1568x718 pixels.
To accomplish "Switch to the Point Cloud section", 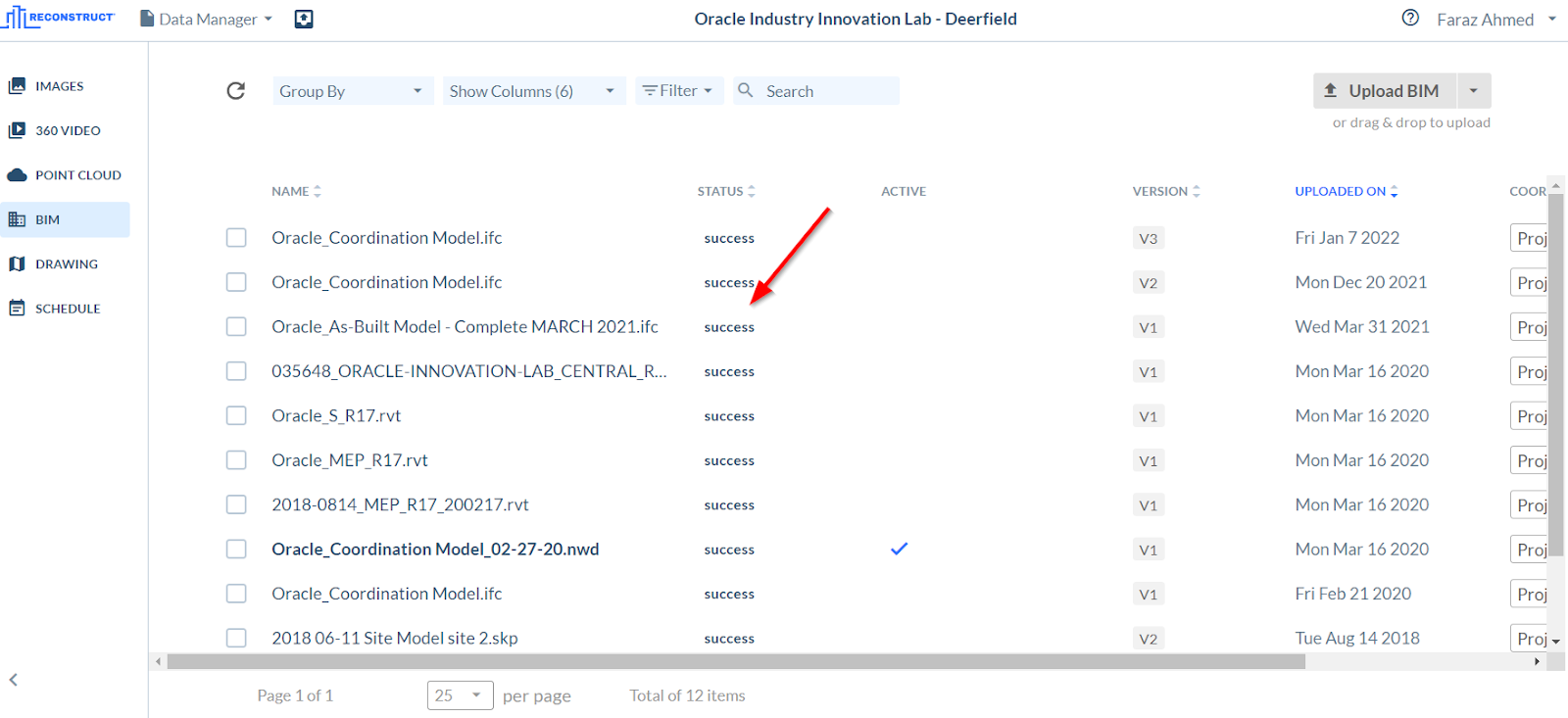I will click(x=65, y=175).
